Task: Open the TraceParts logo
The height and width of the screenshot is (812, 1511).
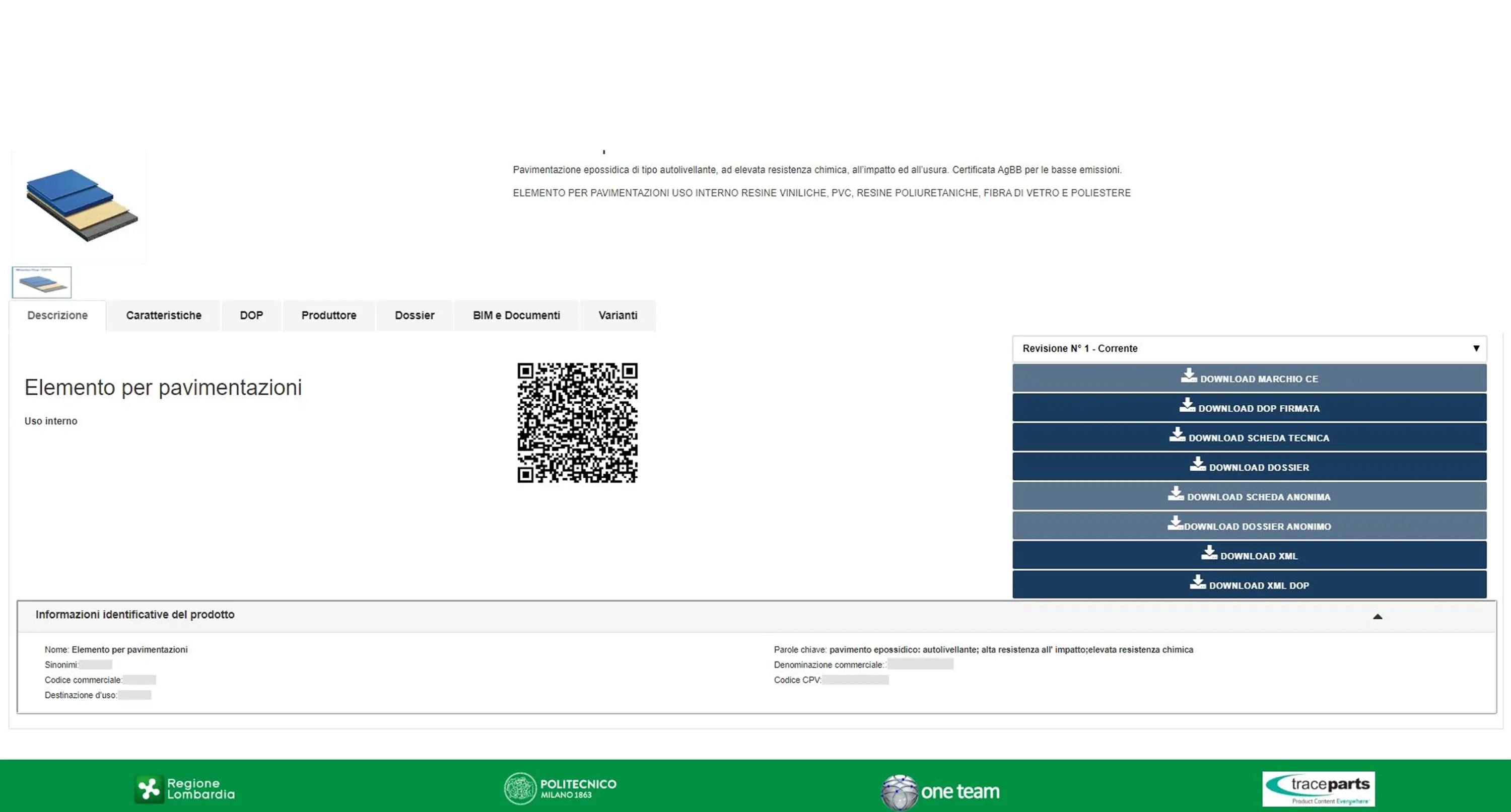Action: (x=1318, y=788)
